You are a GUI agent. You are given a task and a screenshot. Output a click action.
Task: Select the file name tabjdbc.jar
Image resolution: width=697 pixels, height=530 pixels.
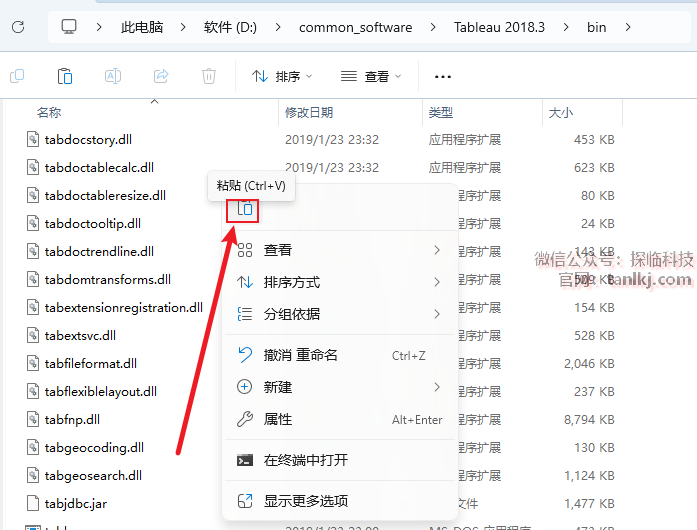pos(76,504)
